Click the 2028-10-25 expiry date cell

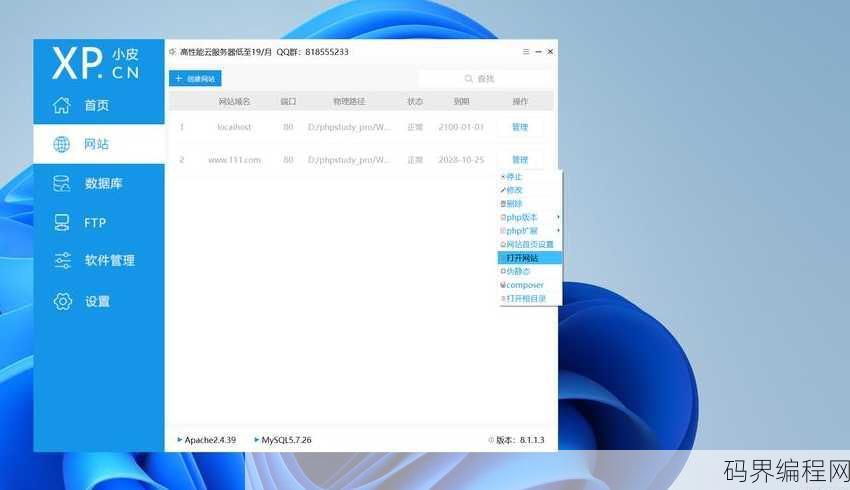click(461, 159)
